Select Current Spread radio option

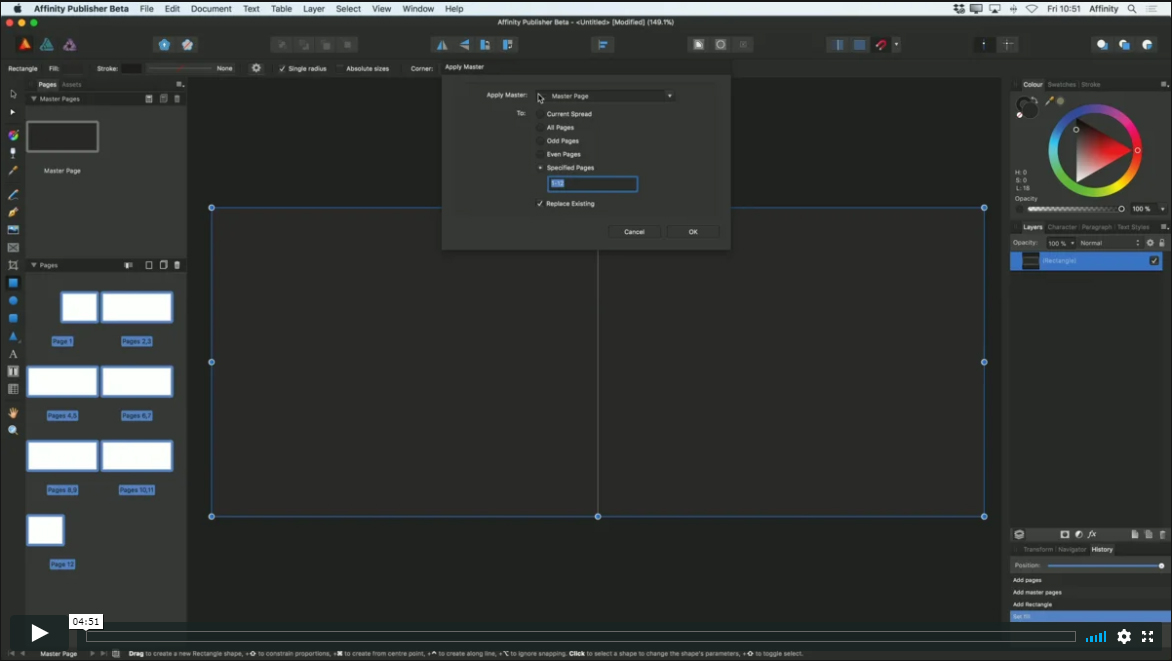coord(540,114)
